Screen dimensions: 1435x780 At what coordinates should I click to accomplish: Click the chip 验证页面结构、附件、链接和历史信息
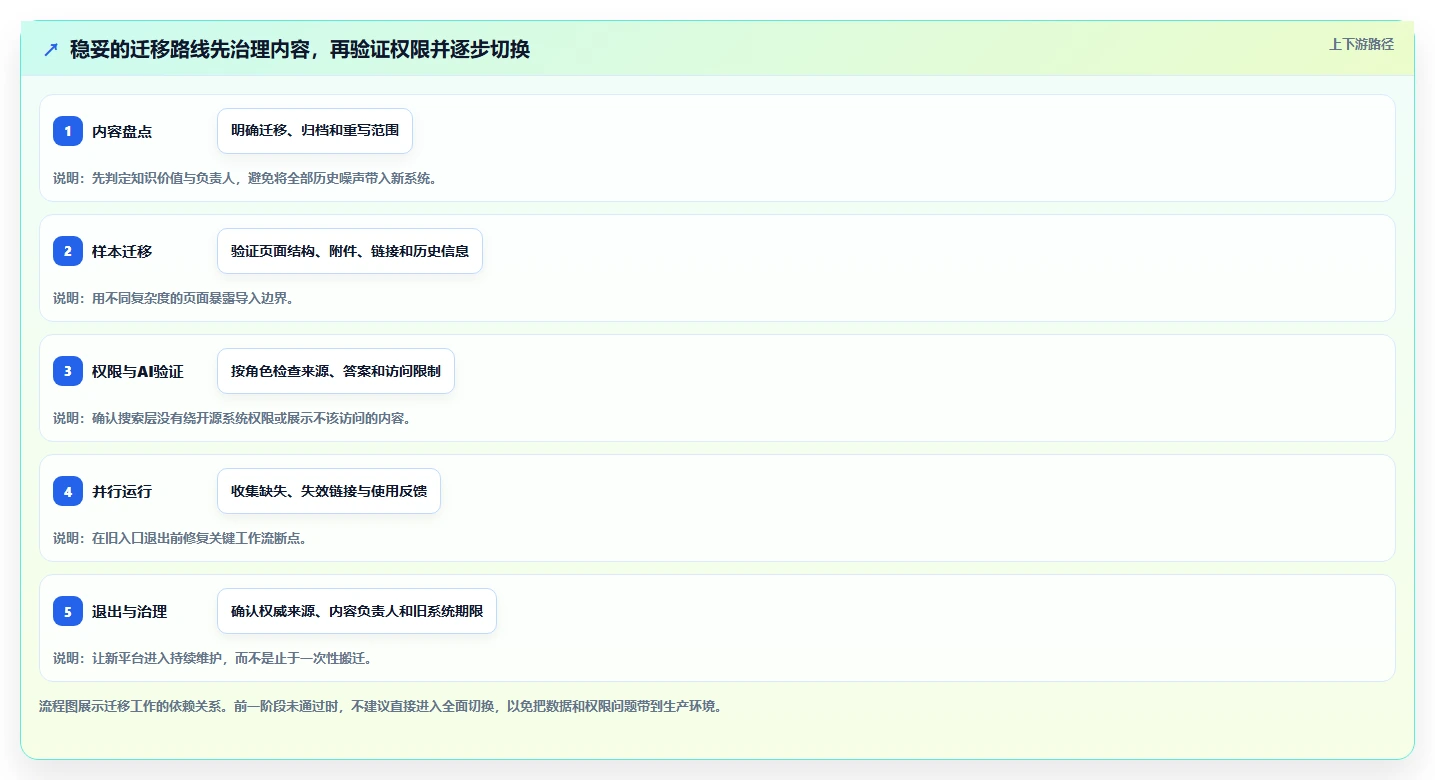coord(350,251)
